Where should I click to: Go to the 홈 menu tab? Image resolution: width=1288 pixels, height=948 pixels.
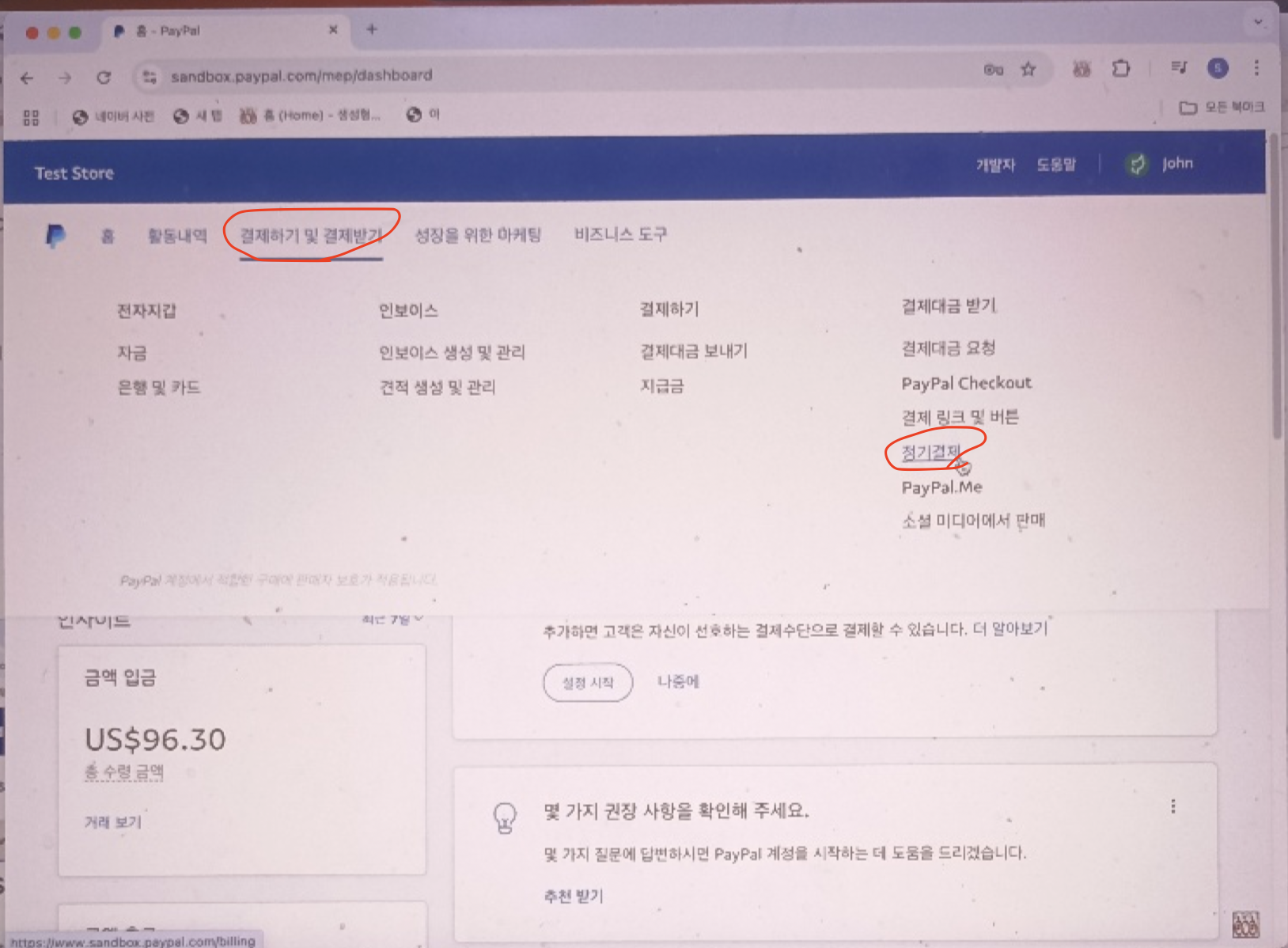(108, 236)
